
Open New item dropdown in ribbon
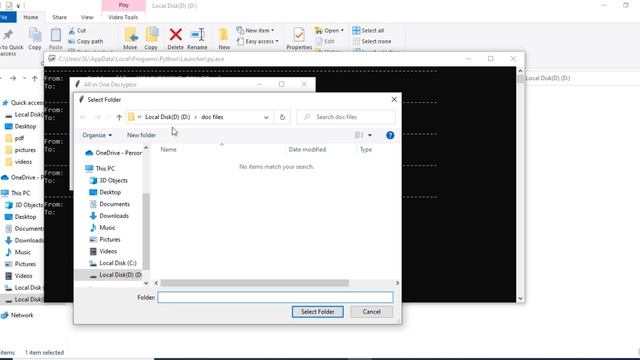coord(256,31)
